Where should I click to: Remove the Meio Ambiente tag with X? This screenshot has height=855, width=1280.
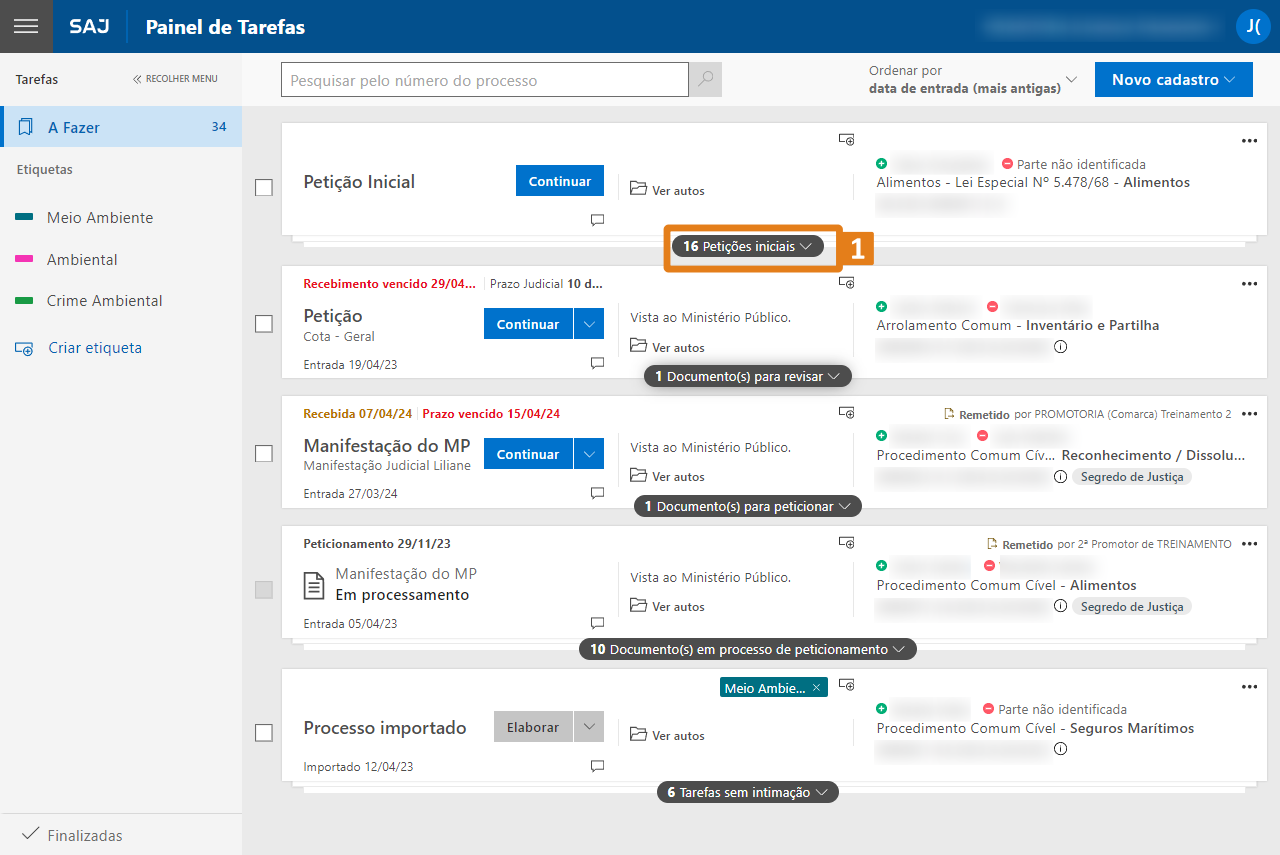816,688
